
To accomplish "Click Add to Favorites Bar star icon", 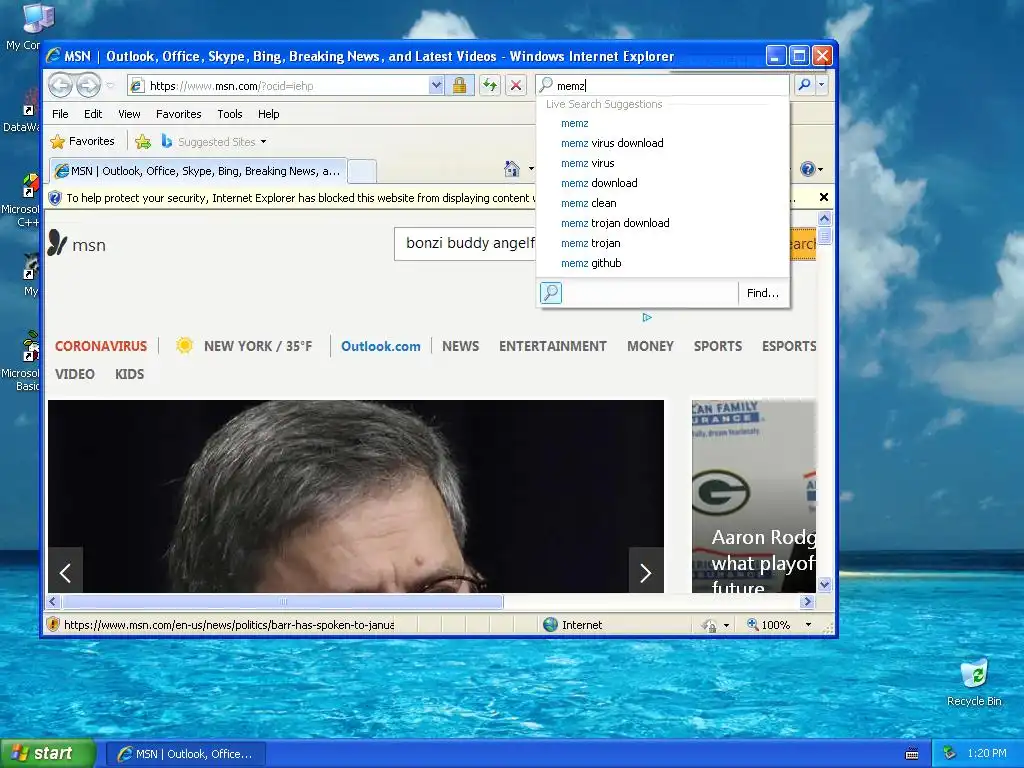I will [x=143, y=141].
